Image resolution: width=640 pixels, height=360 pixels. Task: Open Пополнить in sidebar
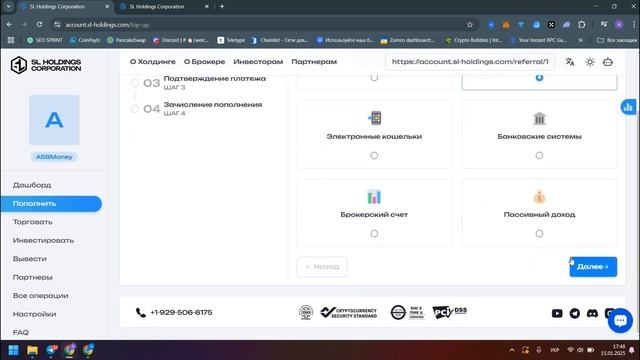pos(51,204)
